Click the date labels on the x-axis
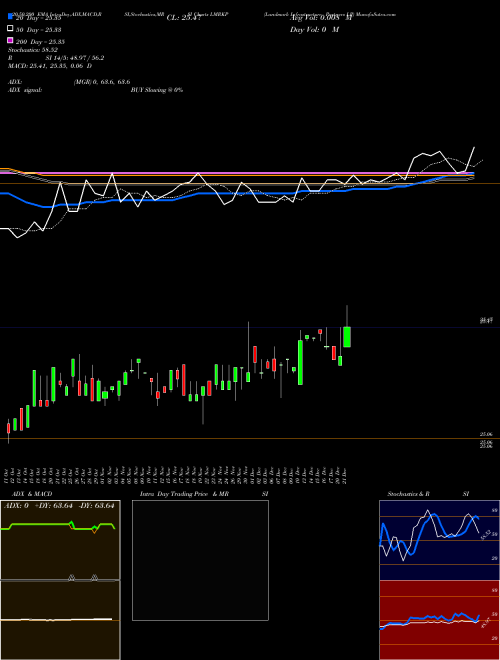 (x=176, y=475)
